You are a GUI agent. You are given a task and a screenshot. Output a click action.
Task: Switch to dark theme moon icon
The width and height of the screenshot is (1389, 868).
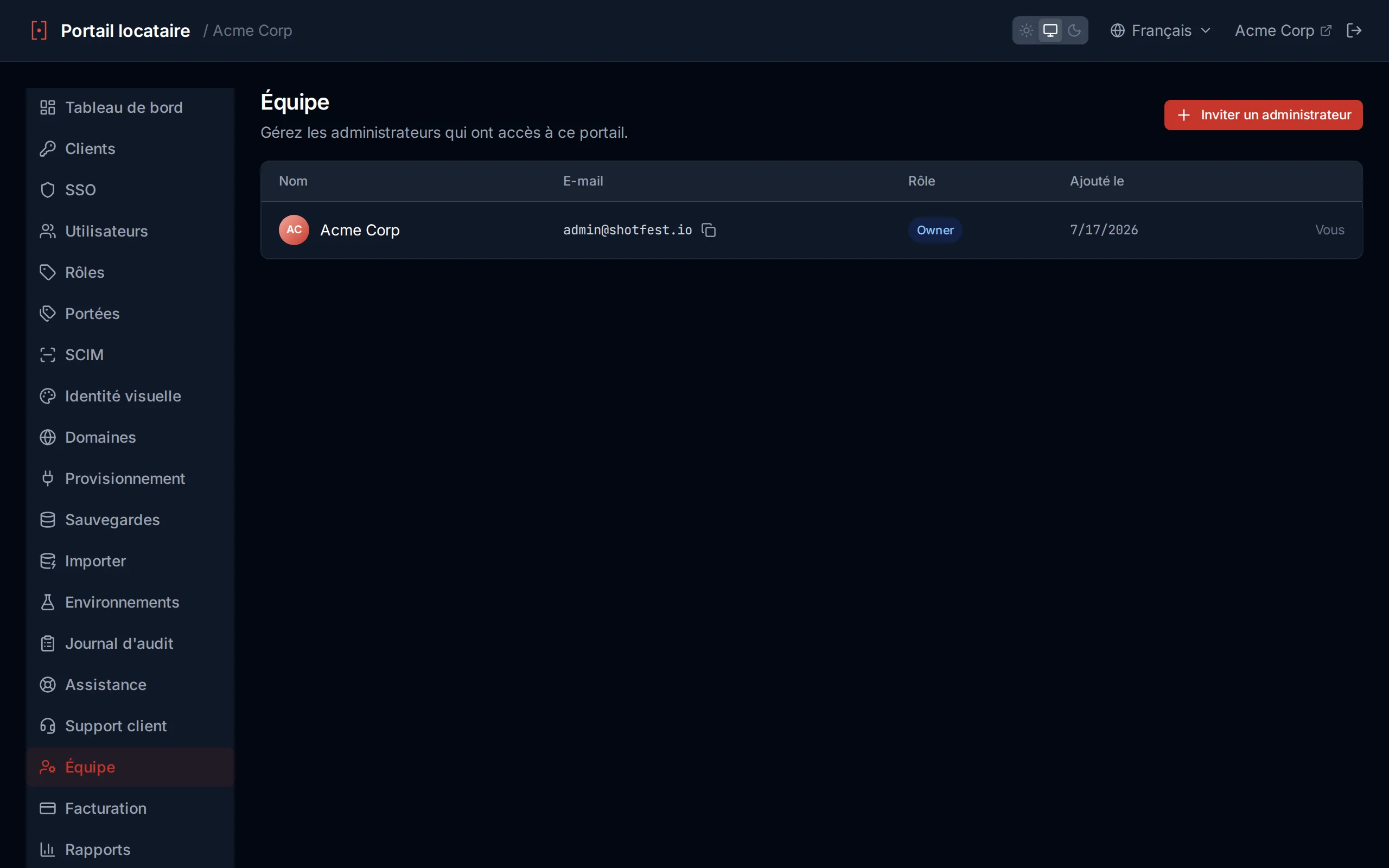pos(1074,30)
